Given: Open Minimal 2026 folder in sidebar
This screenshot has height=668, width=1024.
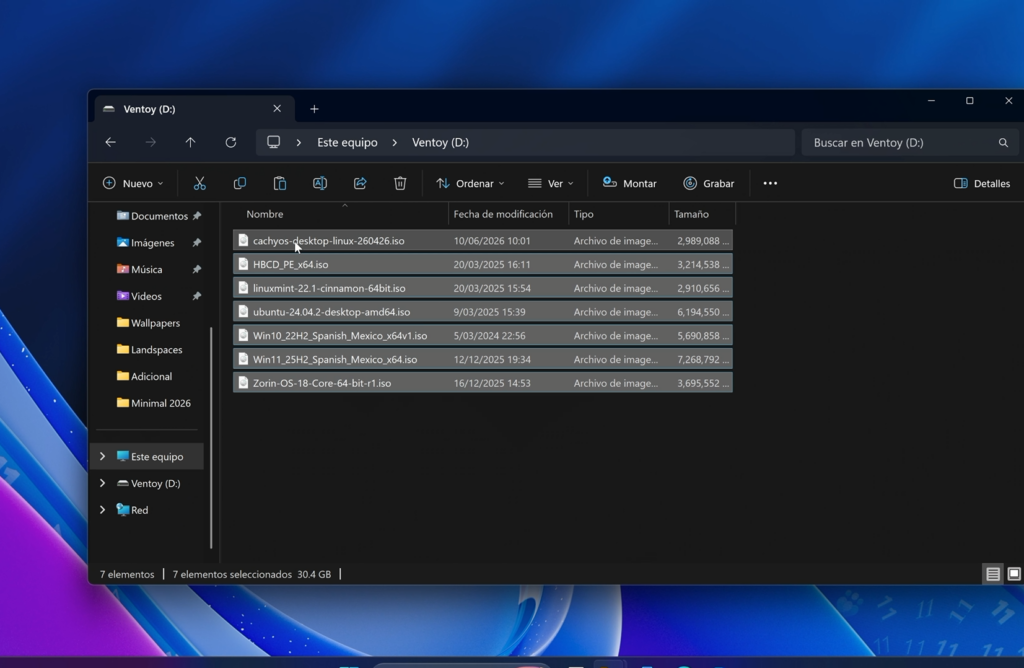Looking at the screenshot, I should point(153,404).
